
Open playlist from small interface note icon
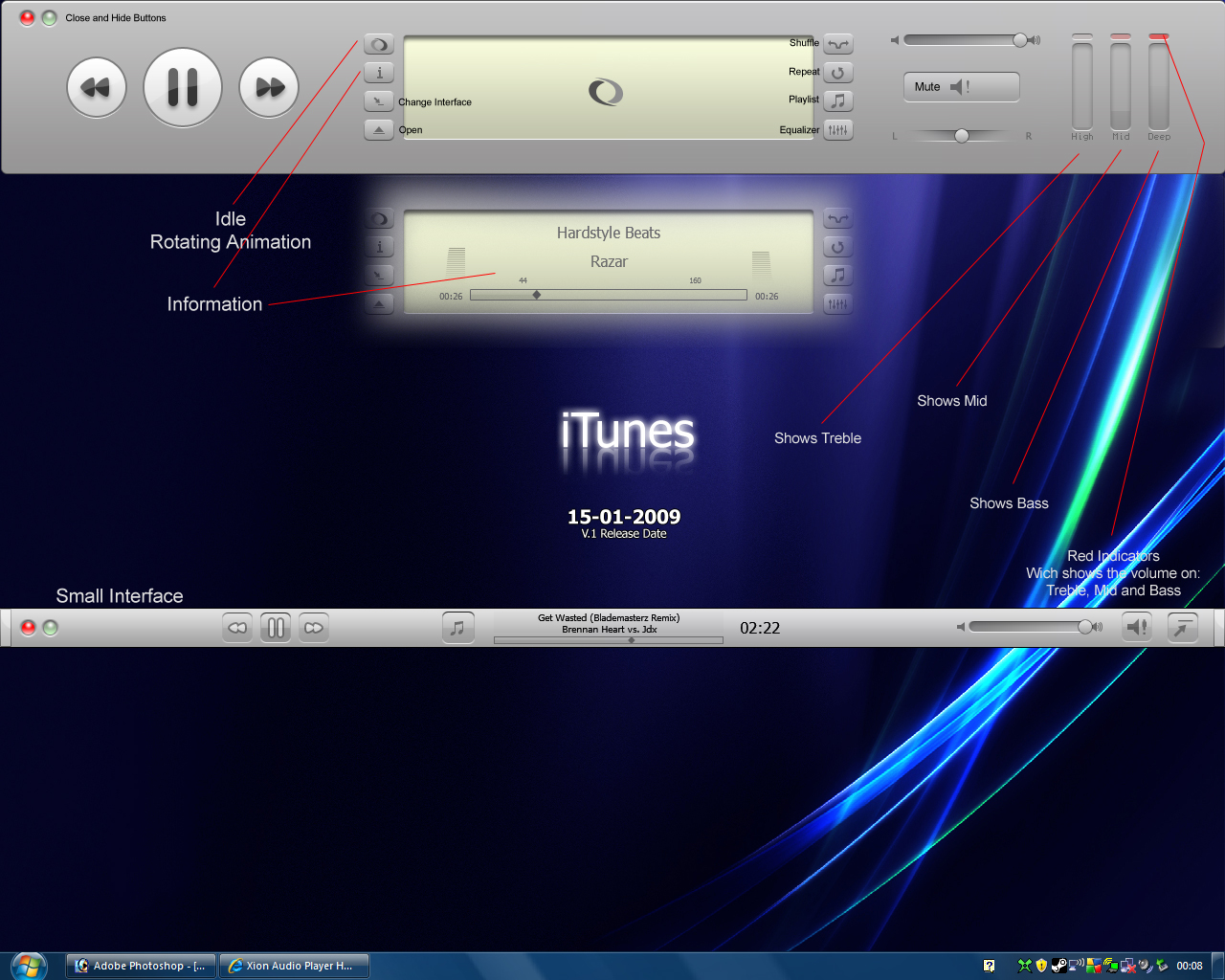[457, 628]
